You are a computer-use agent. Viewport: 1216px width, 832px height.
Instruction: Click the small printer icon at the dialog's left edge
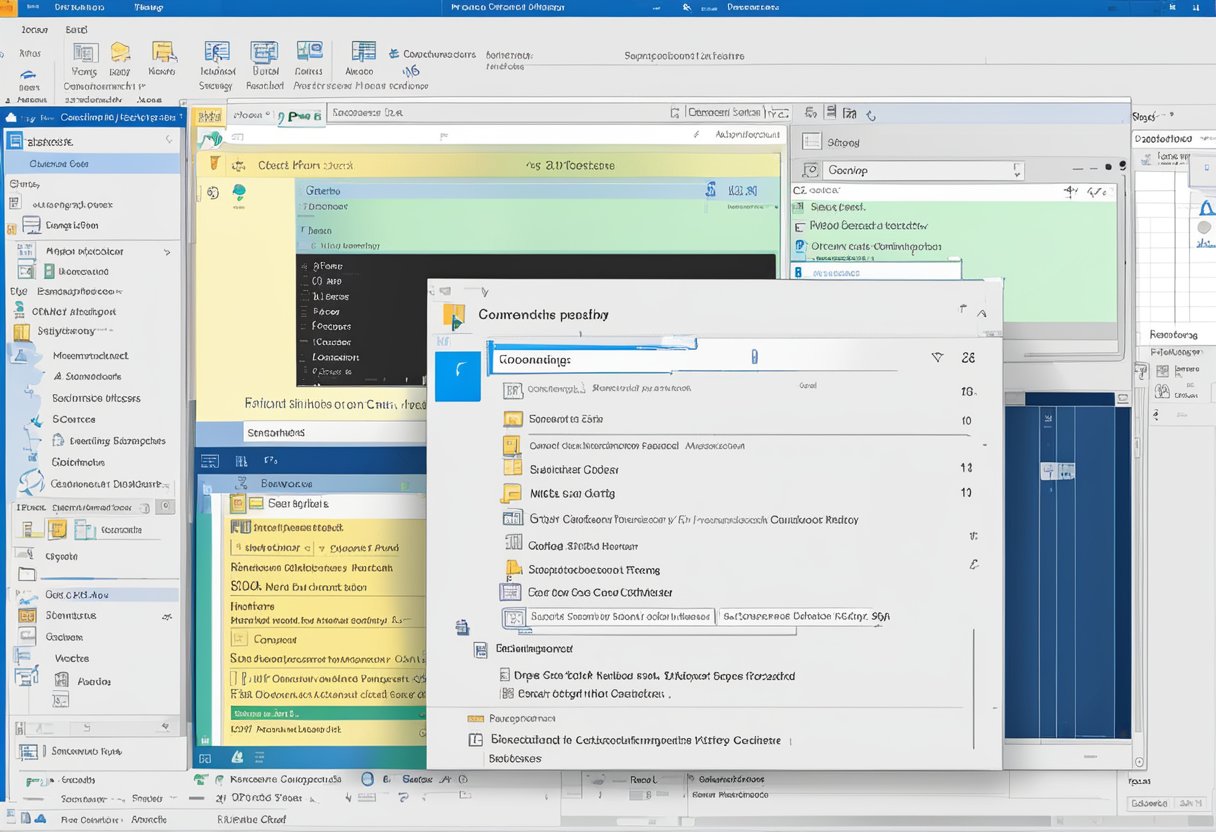(x=463, y=628)
